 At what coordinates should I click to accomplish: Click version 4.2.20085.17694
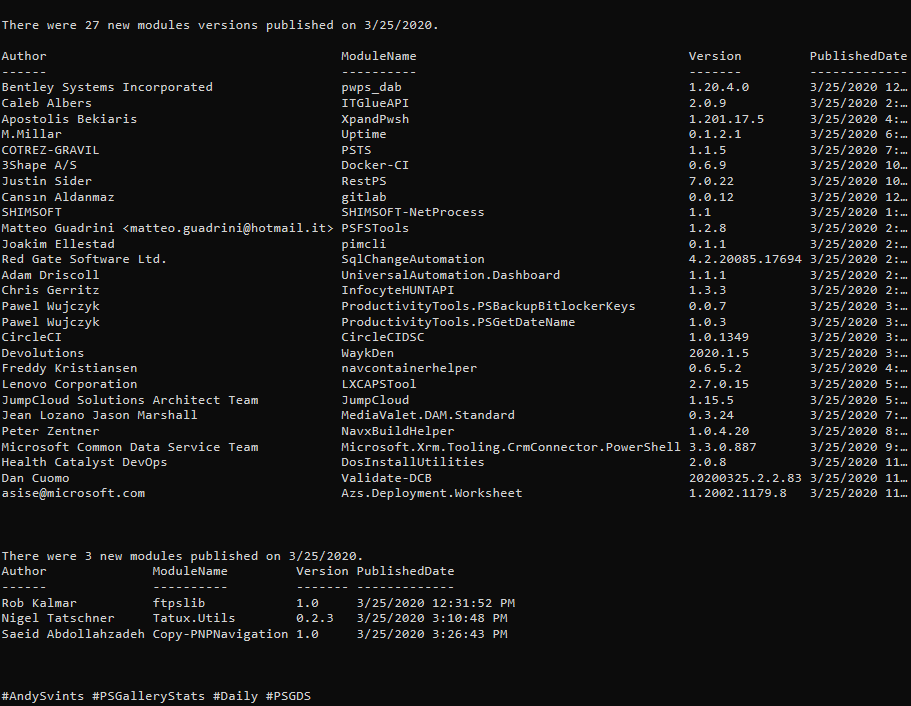click(745, 259)
